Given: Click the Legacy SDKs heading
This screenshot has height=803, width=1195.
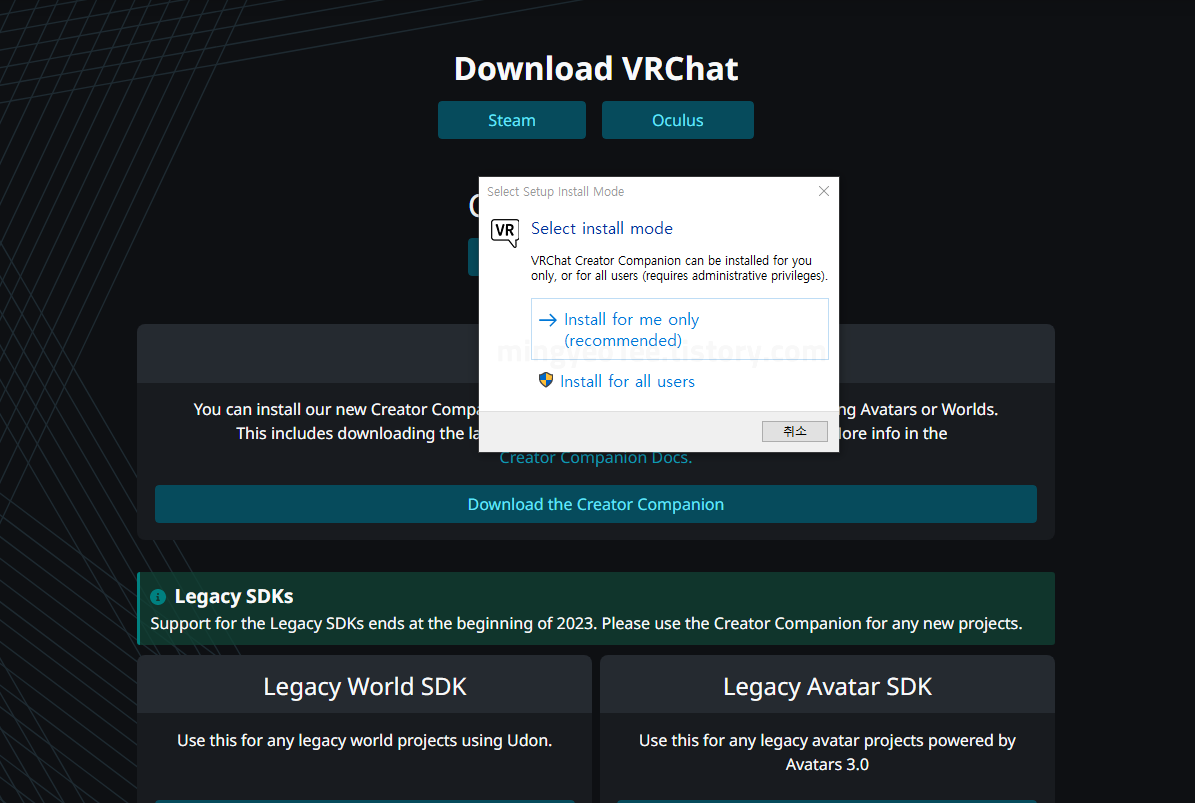Looking at the screenshot, I should click(x=233, y=596).
